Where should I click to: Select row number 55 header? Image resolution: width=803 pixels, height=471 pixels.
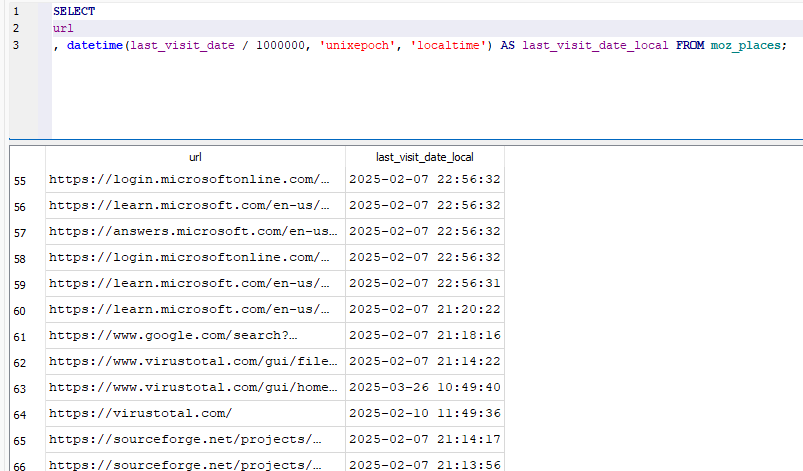[21, 180]
